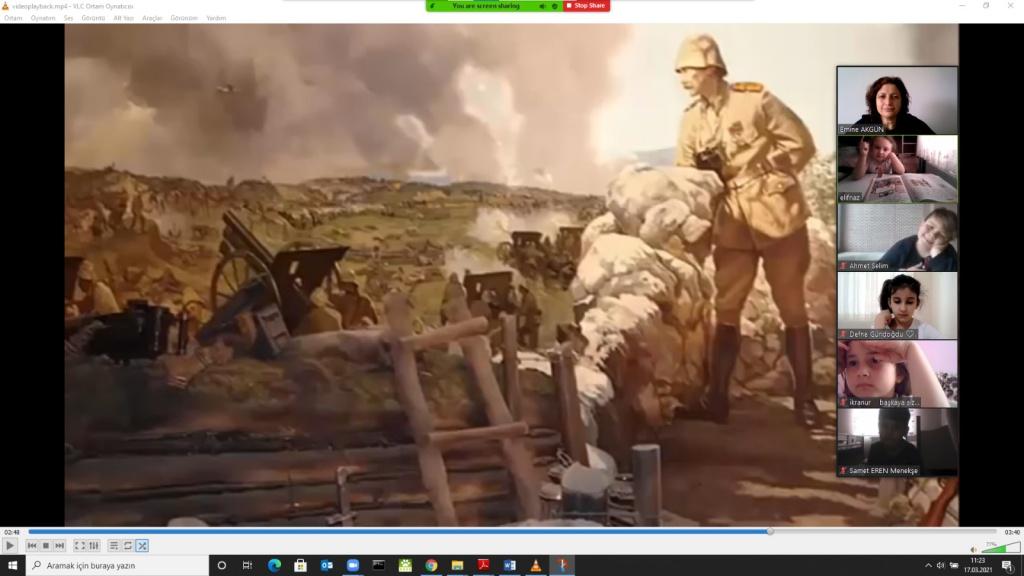Select Samet EREN Menekşe participant video

tap(897, 442)
